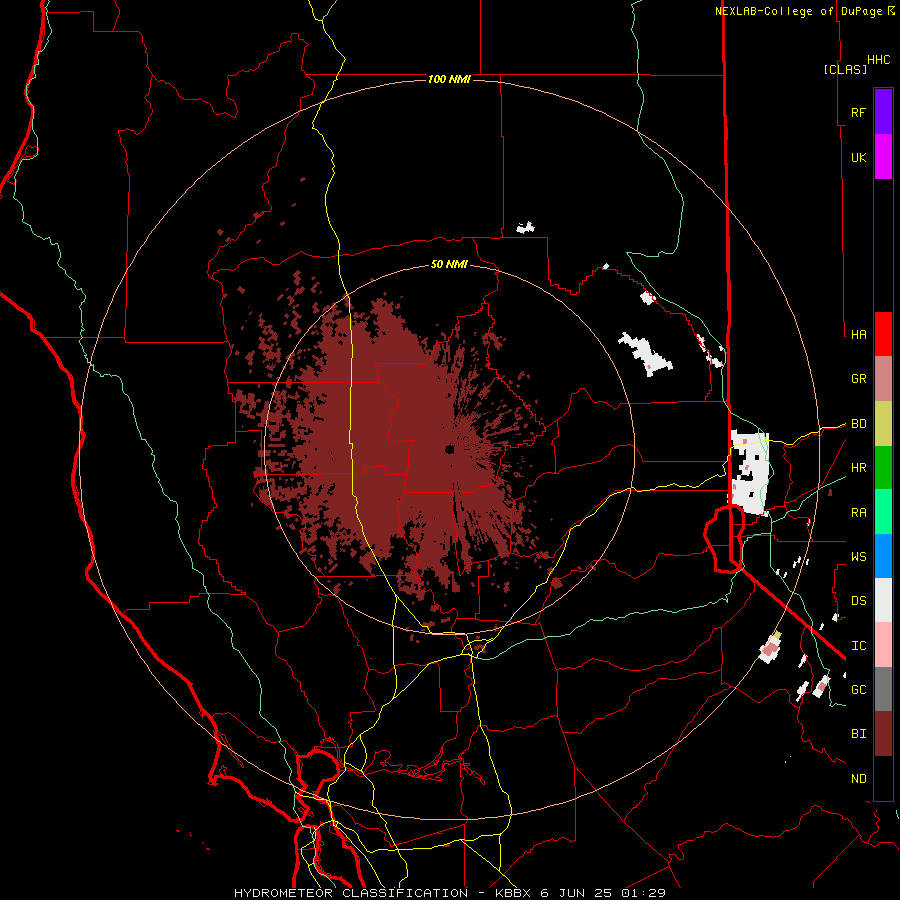Click the RA legend label
The height and width of the screenshot is (900, 900).
point(859,513)
